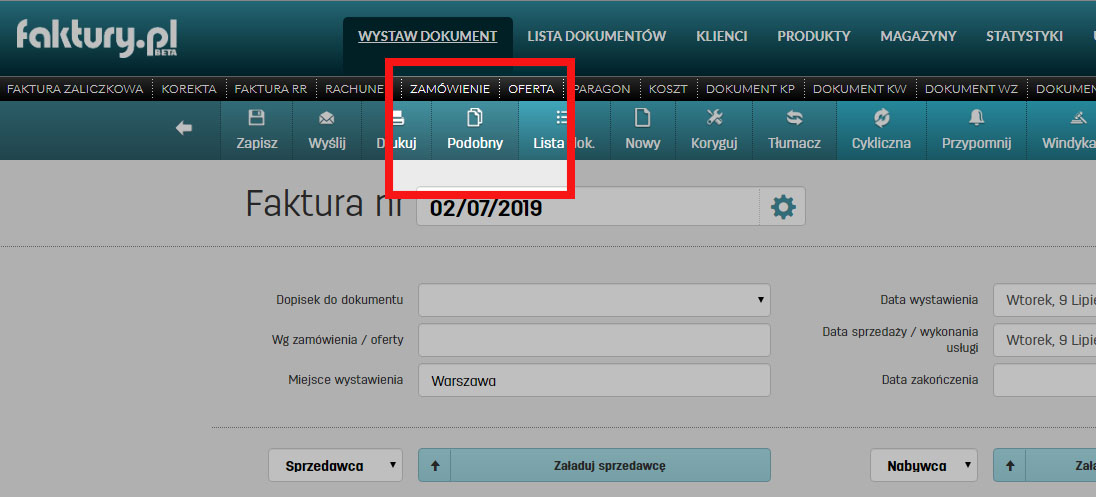Open Data sprzedaży date field

[1044, 340]
